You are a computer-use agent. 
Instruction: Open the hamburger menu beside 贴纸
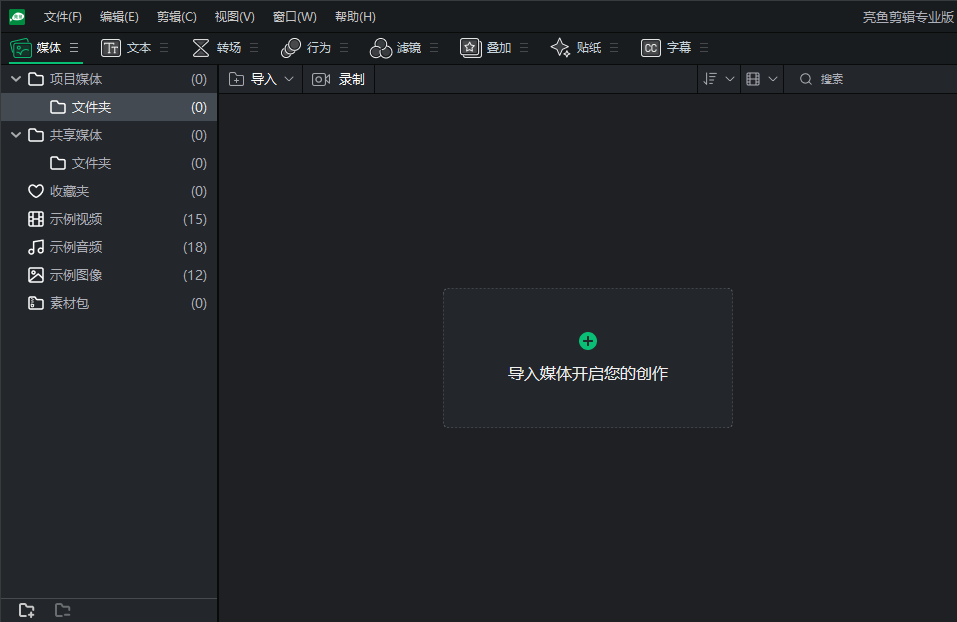tap(614, 48)
